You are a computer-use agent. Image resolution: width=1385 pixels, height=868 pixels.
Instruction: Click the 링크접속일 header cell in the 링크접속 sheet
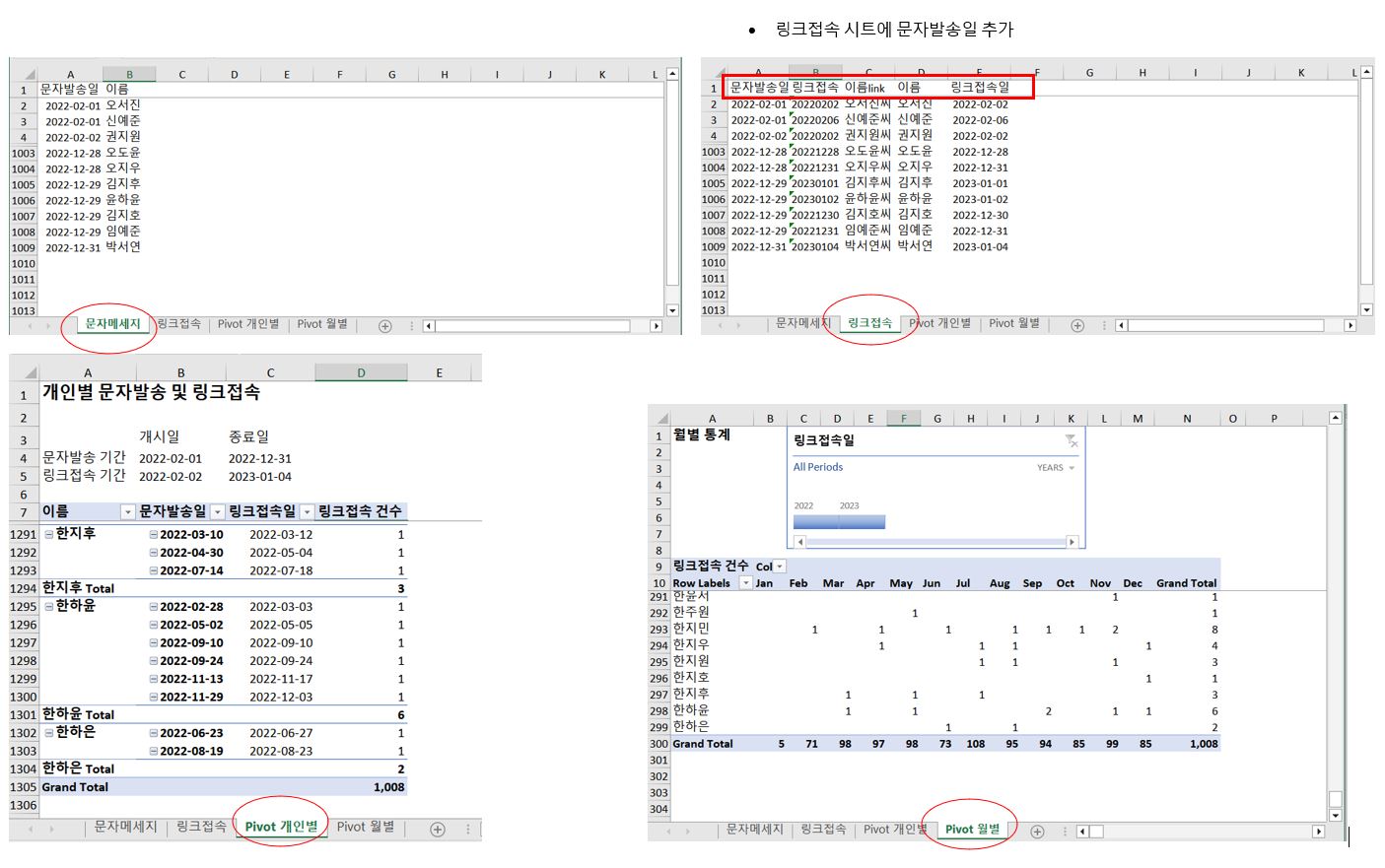[x=980, y=88]
